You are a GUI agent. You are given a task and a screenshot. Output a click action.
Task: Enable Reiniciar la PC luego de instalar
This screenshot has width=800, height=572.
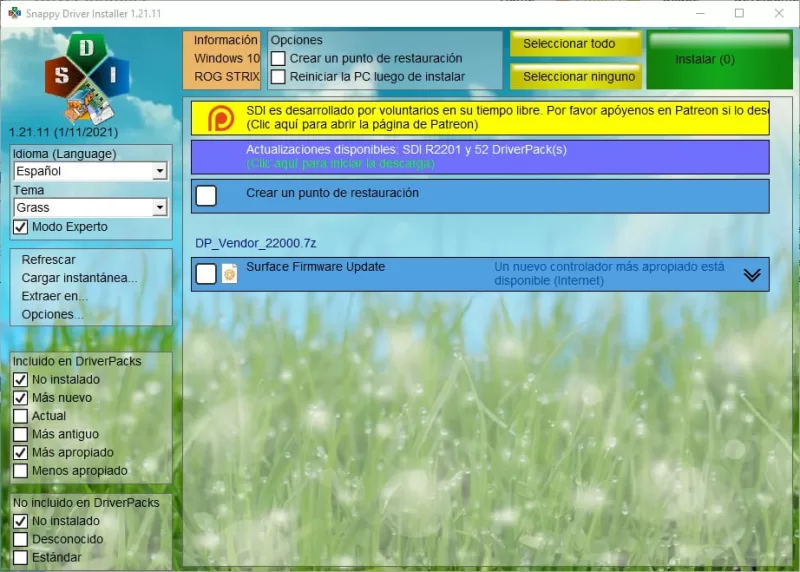[278, 77]
